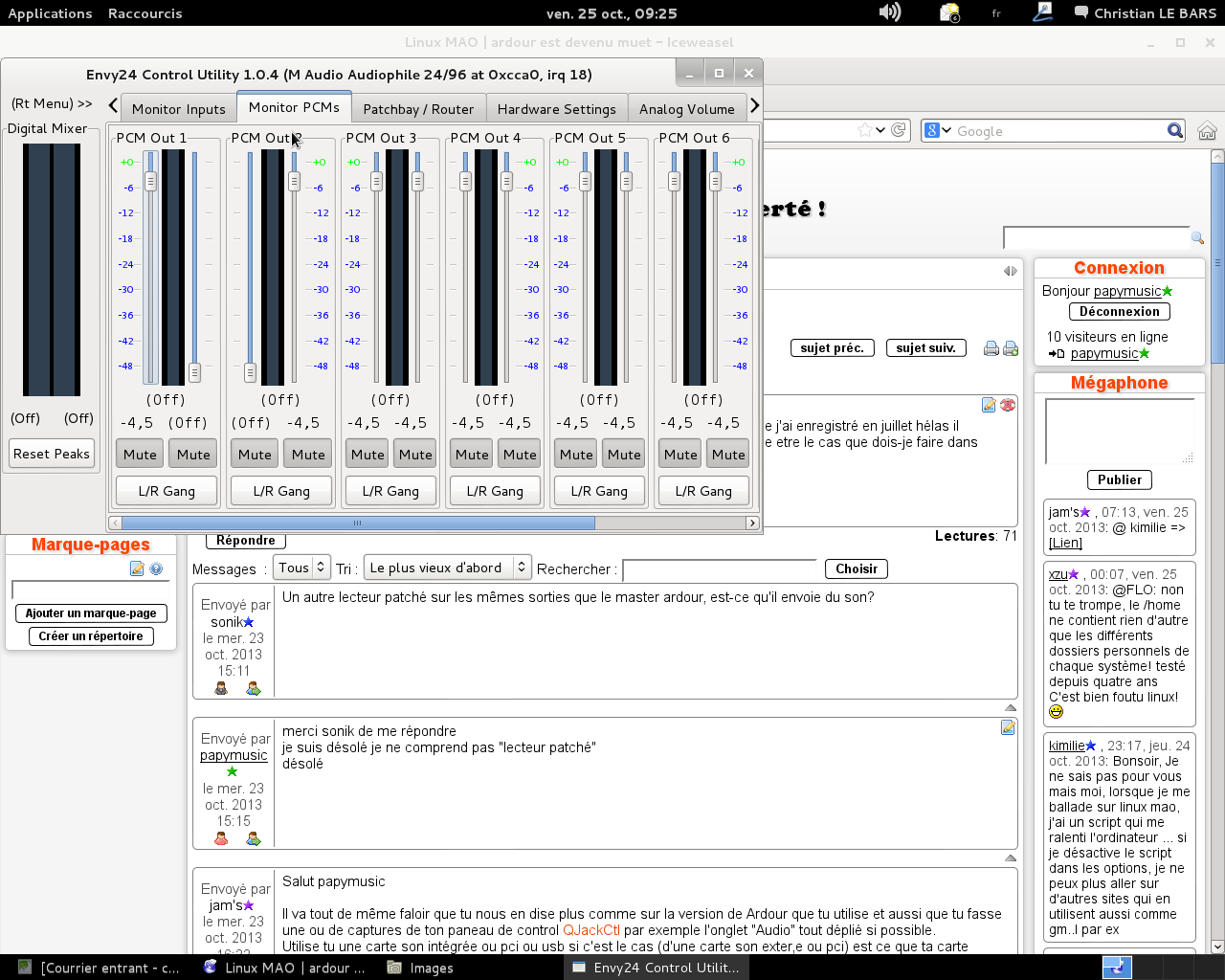Click the system volume speaker icon
Image resolution: width=1225 pixels, height=980 pixels.
(x=889, y=12)
